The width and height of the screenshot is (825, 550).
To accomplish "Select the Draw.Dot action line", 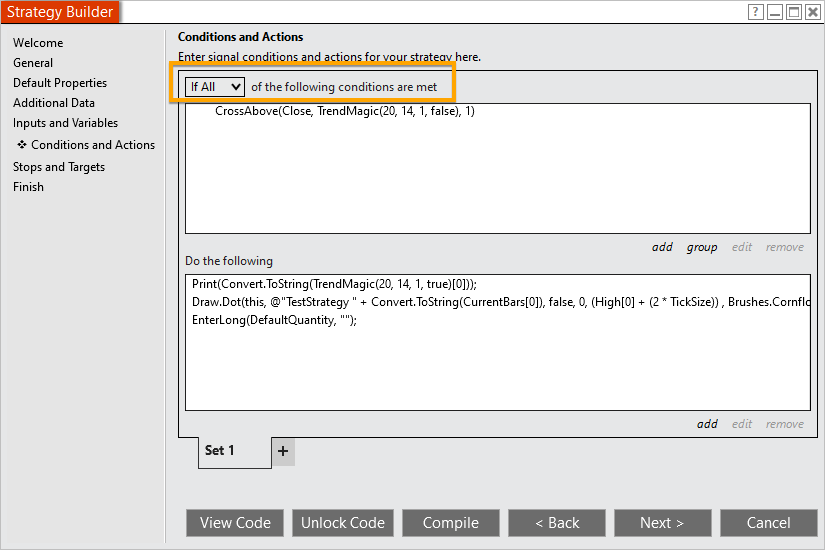I will coord(500,302).
